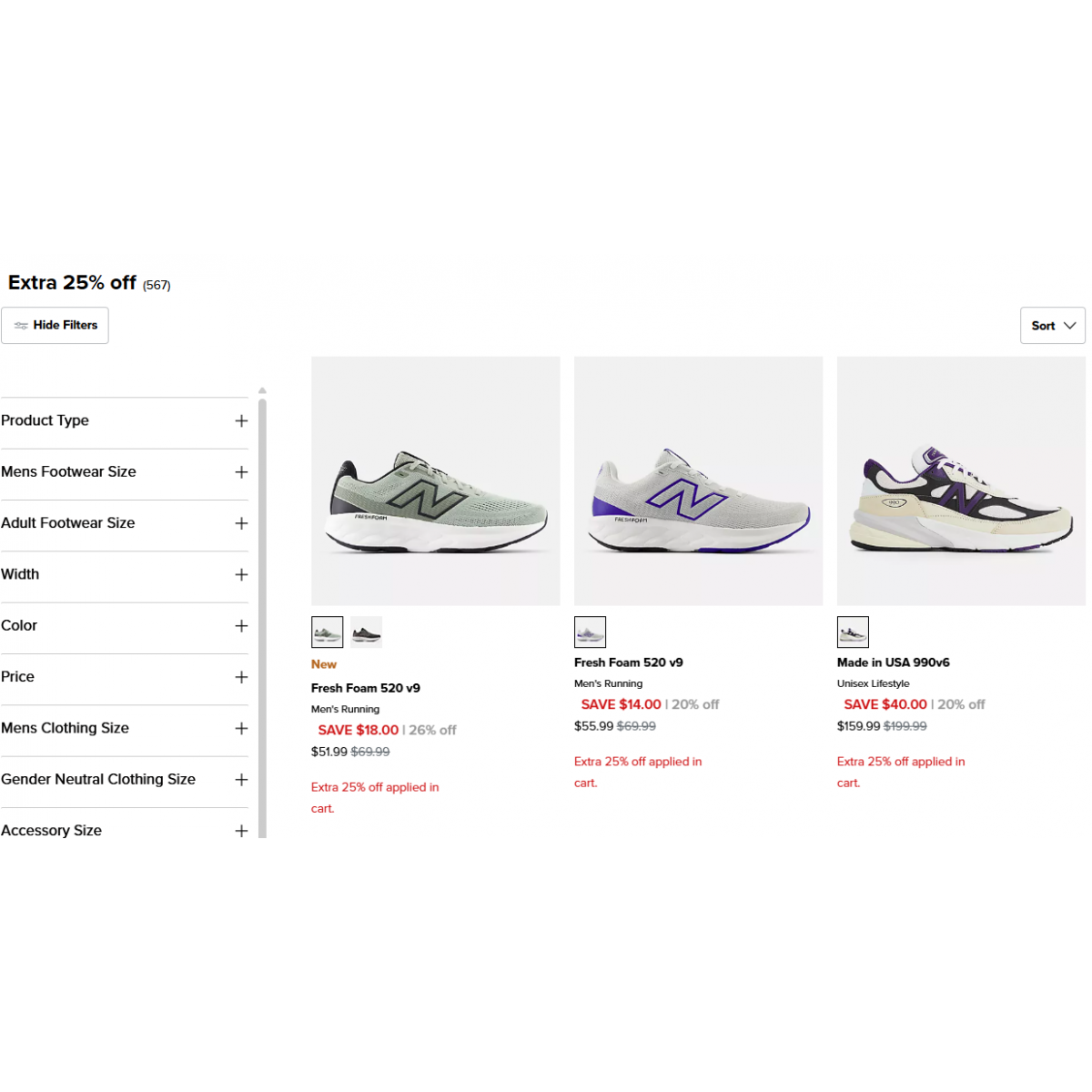Click the Hide Filters button
1092x1092 pixels.
point(56,326)
